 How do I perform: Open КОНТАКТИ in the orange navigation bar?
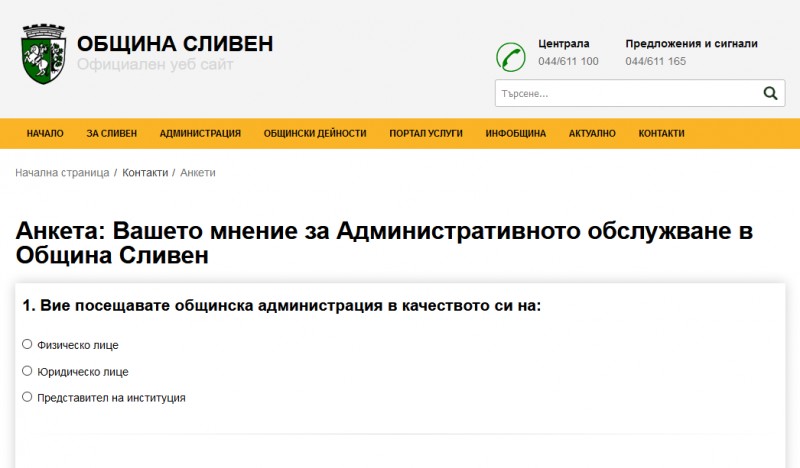(661, 133)
